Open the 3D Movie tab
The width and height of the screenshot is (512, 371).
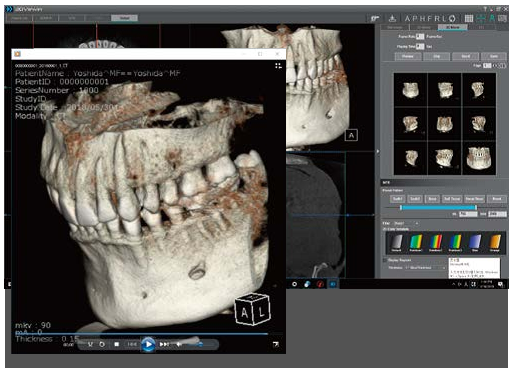click(x=452, y=27)
